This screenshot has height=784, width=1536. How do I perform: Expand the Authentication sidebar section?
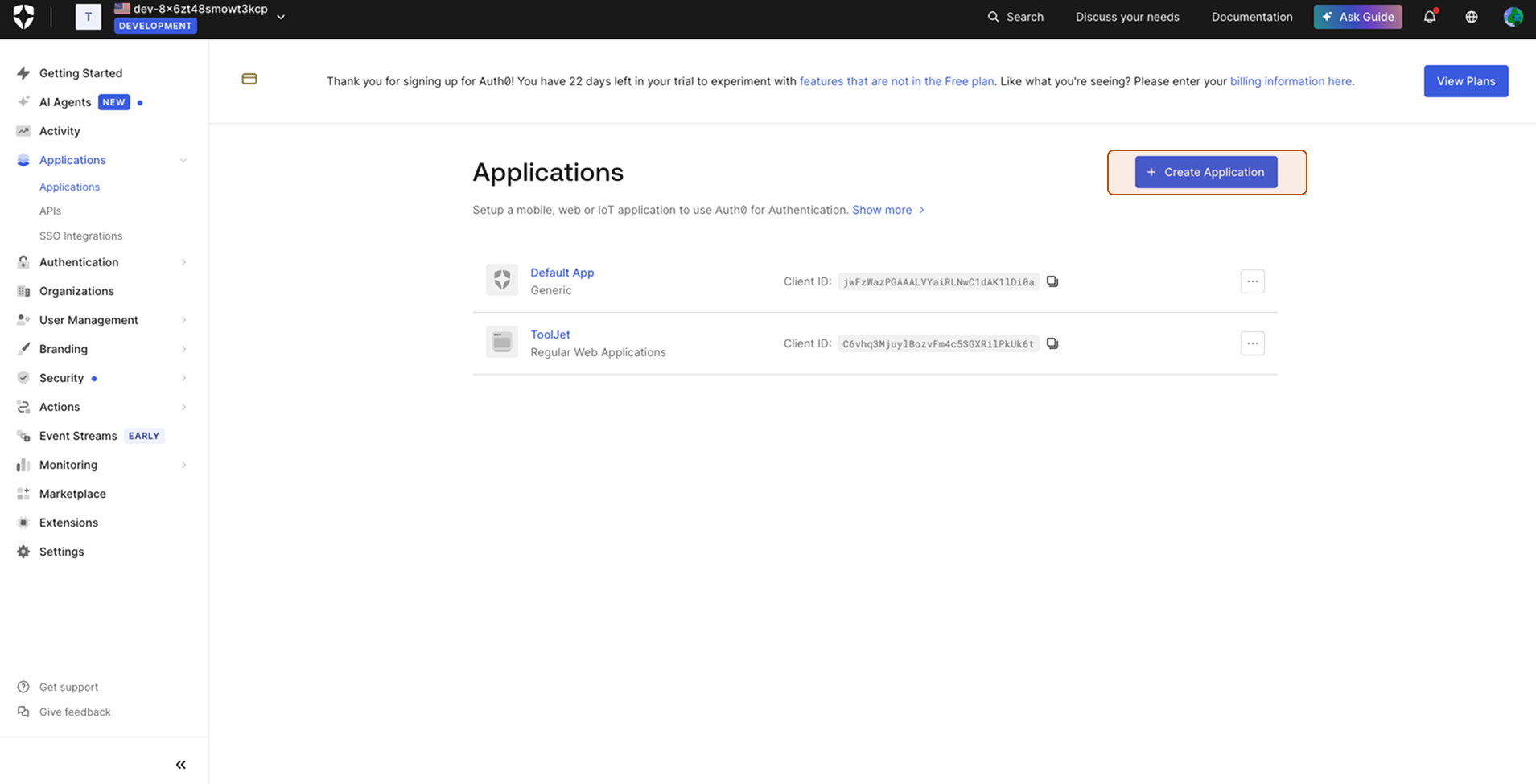(x=79, y=261)
